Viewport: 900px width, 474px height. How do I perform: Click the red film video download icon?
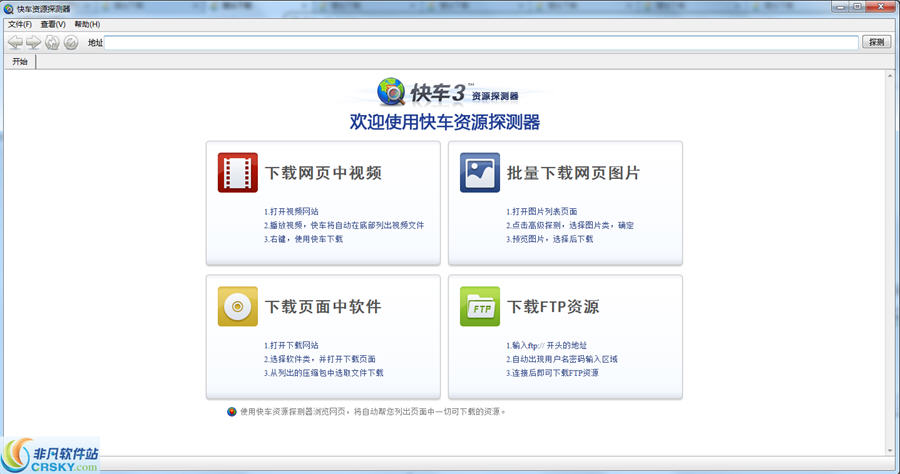(238, 172)
